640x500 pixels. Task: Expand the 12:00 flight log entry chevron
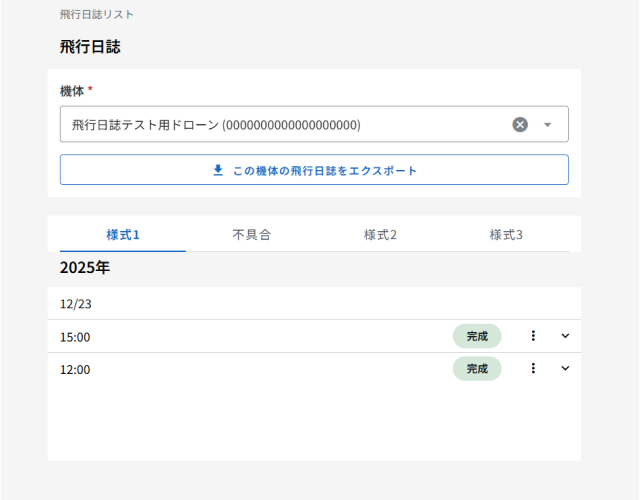click(565, 368)
